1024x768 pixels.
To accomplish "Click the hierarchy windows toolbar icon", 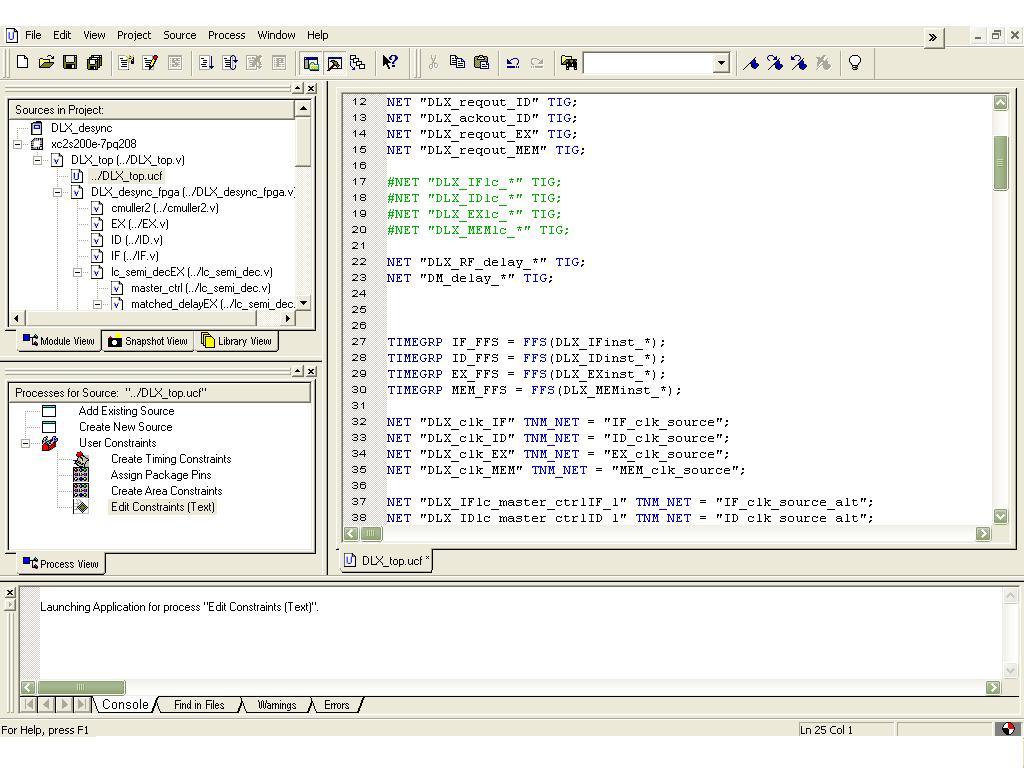I will tap(358, 63).
